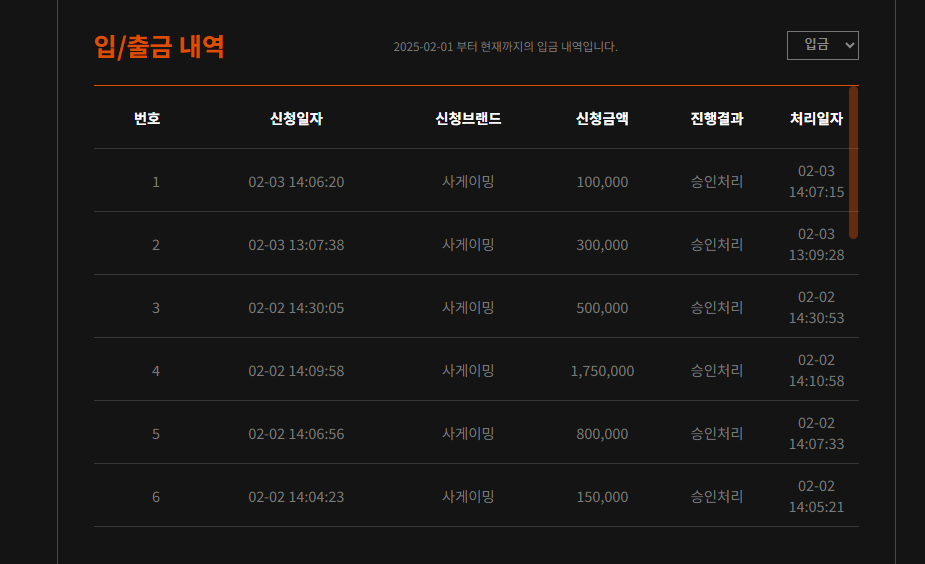
Task: Click the 1,750,000 amount cell
Action: pyautogui.click(x=602, y=371)
